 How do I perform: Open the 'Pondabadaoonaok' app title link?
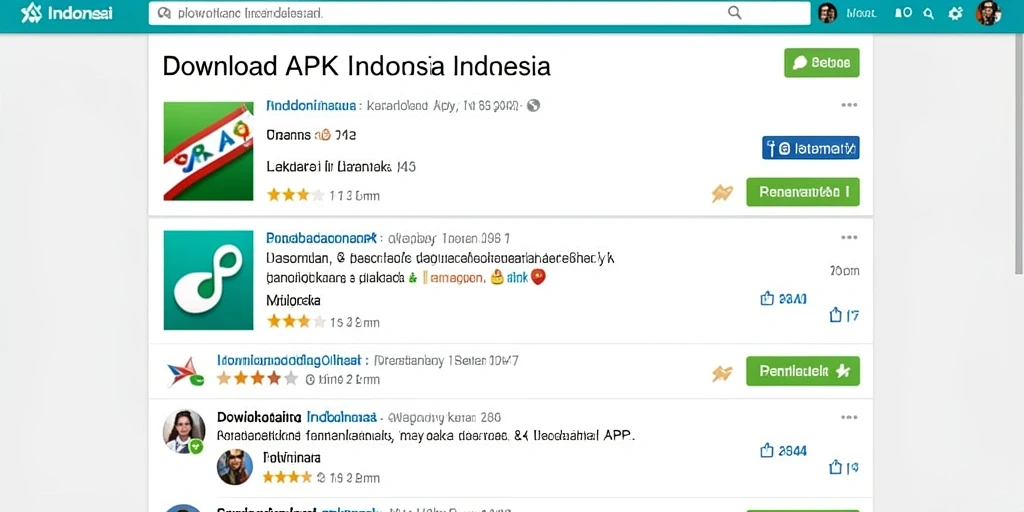(322, 238)
